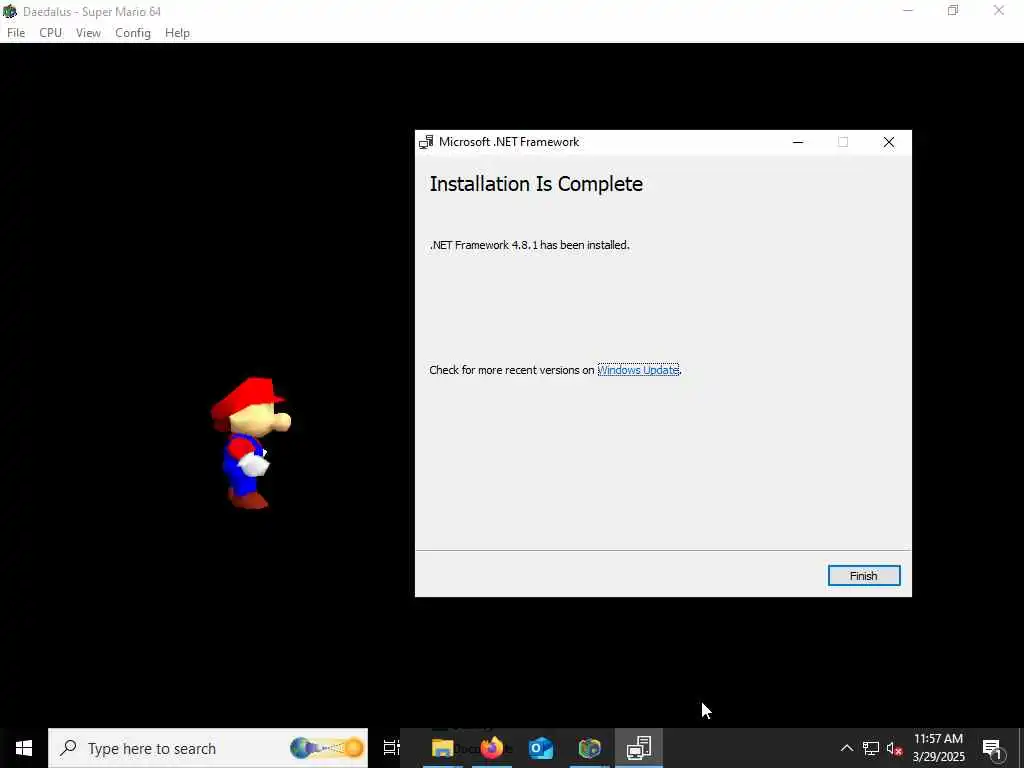1024x768 pixels.
Task: Close the Microsoft .NET Framework dialog
Action: (888, 142)
